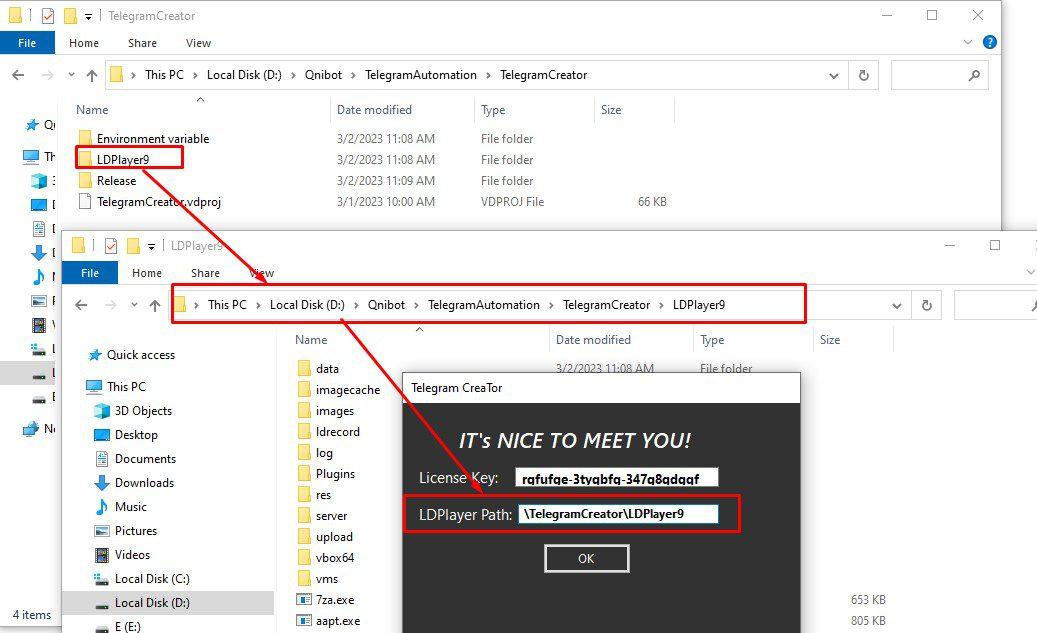Screen dimensions: 1037x633
Task: Refresh the TelegramCreator window's address bar
Action: tap(863, 75)
